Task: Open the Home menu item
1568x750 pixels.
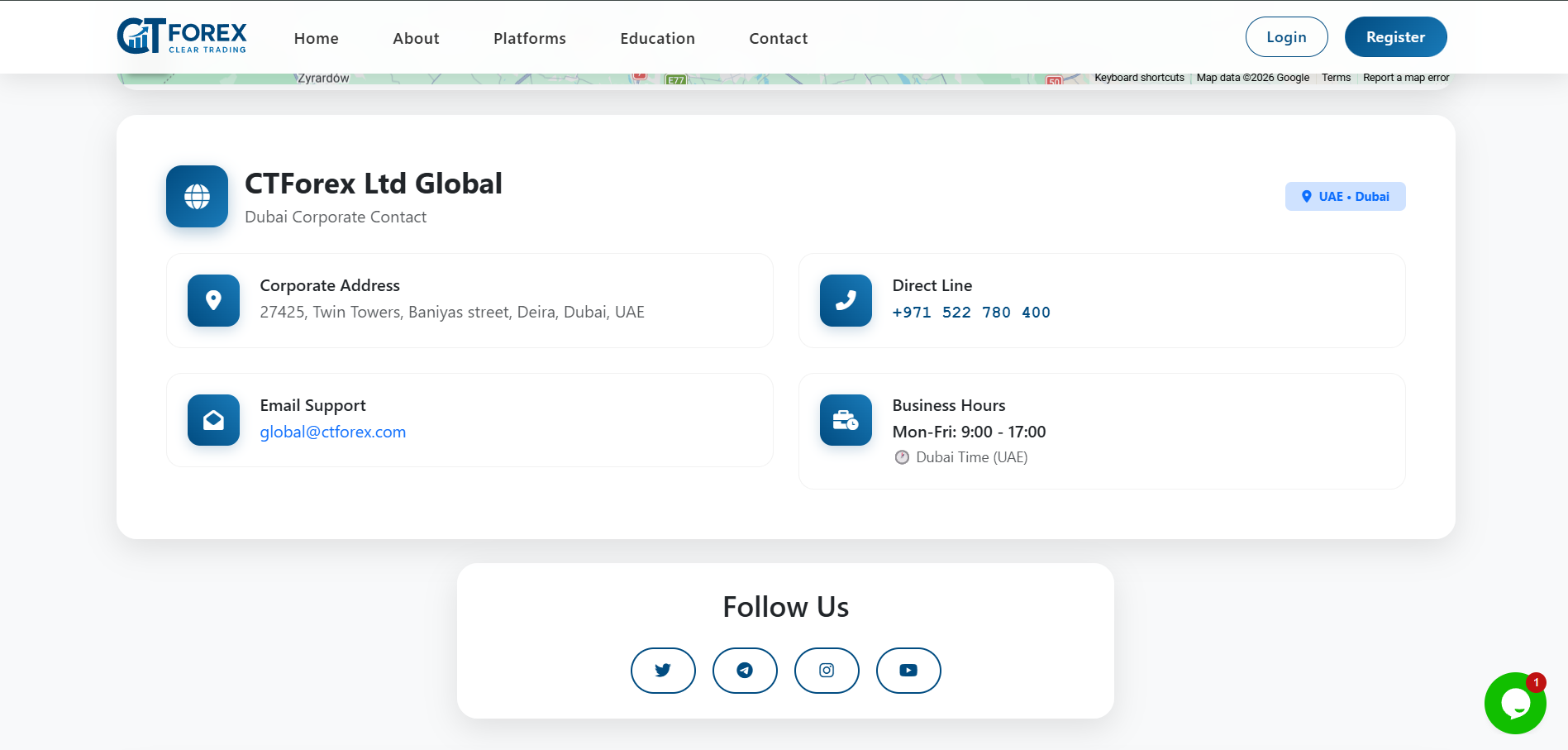Action: pos(317,38)
